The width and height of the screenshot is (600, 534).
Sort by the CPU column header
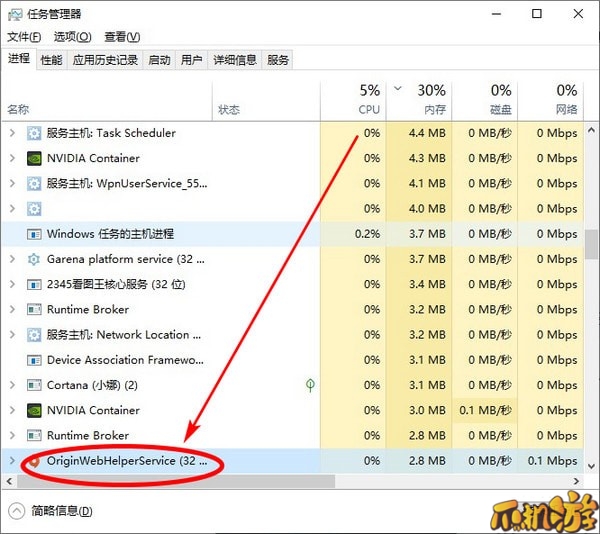click(x=353, y=101)
